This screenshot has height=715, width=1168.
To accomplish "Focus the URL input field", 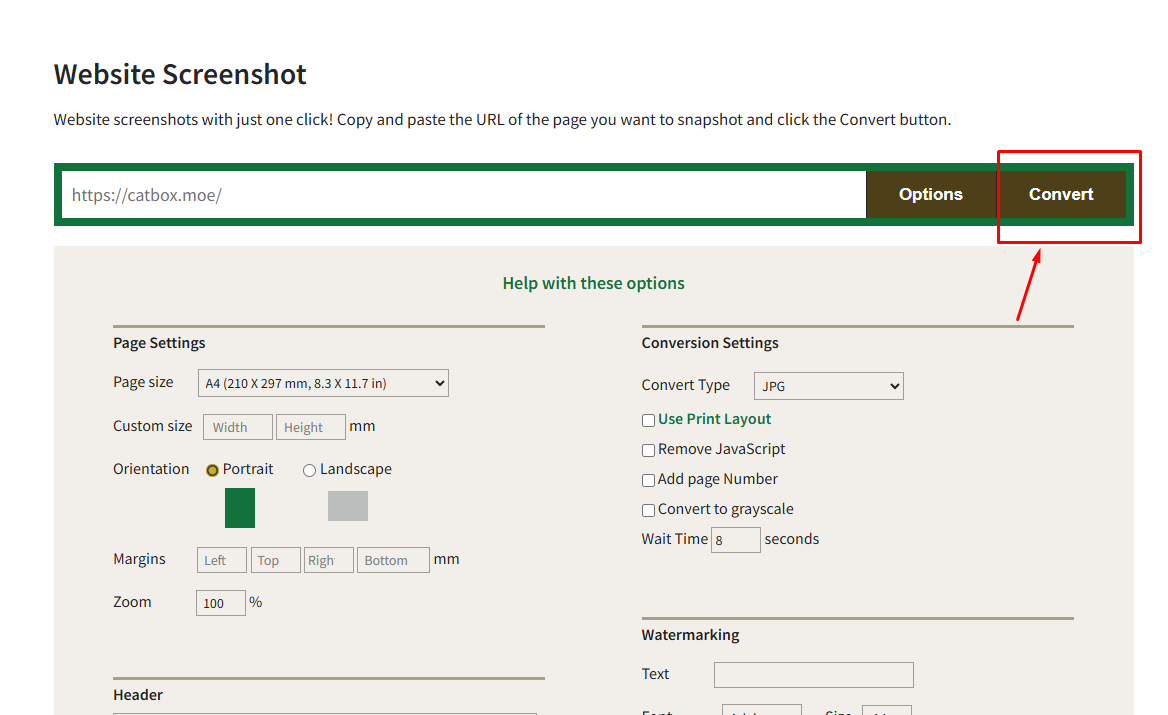I will click(464, 195).
